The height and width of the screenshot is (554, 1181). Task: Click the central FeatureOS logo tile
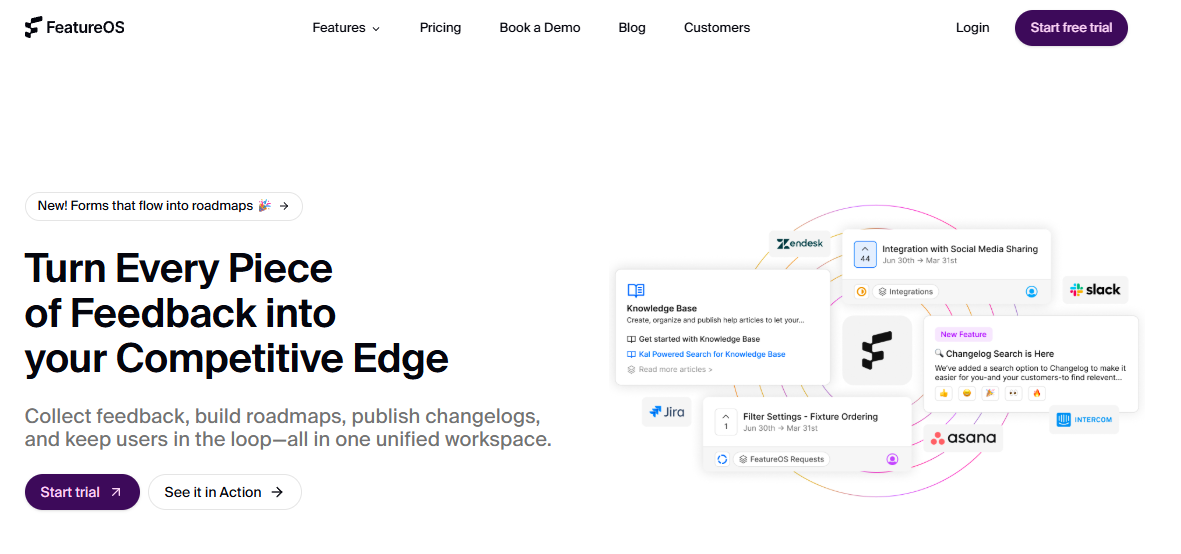click(877, 350)
